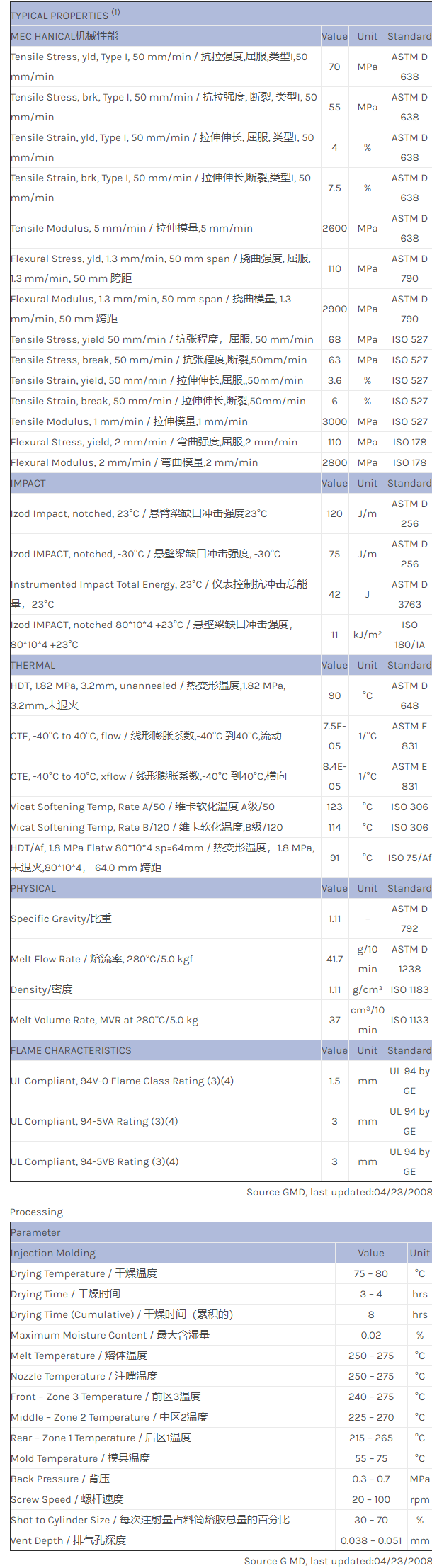Select the 94V-0 Flame Class Rating row

click(x=122, y=1081)
